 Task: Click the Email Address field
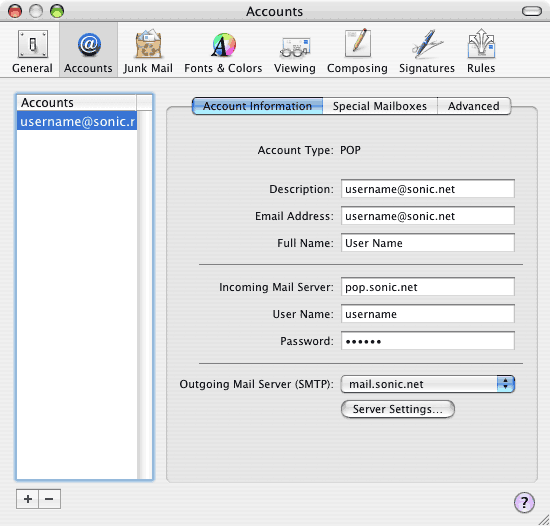click(x=428, y=216)
